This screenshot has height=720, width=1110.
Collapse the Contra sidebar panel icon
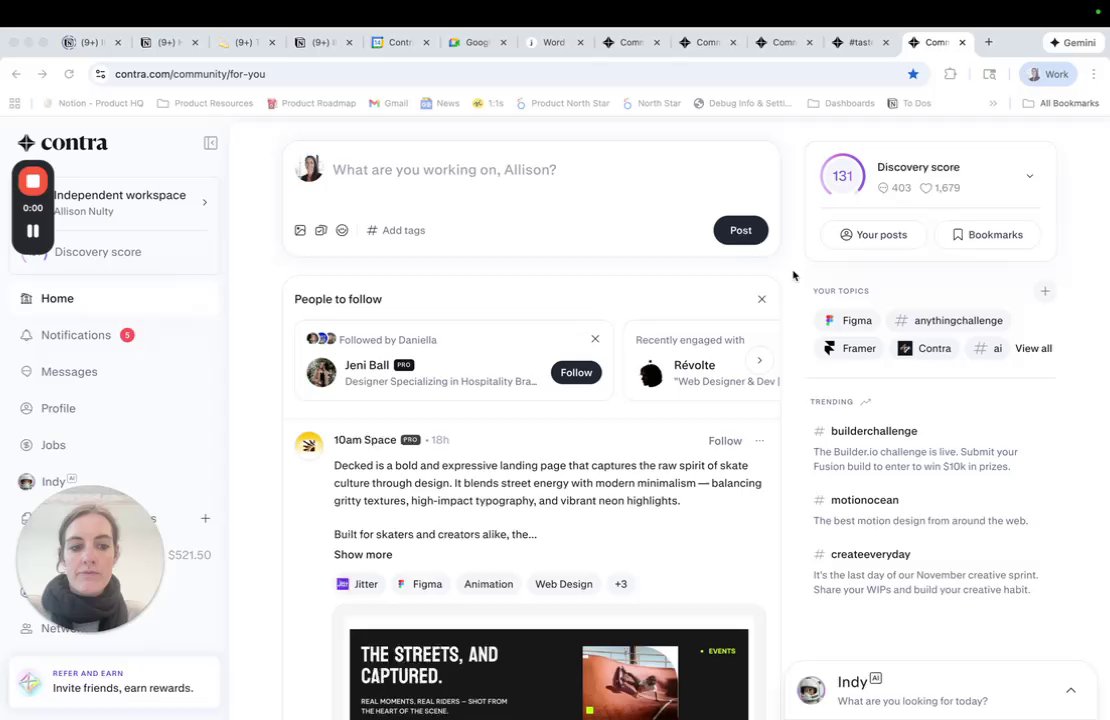click(210, 143)
